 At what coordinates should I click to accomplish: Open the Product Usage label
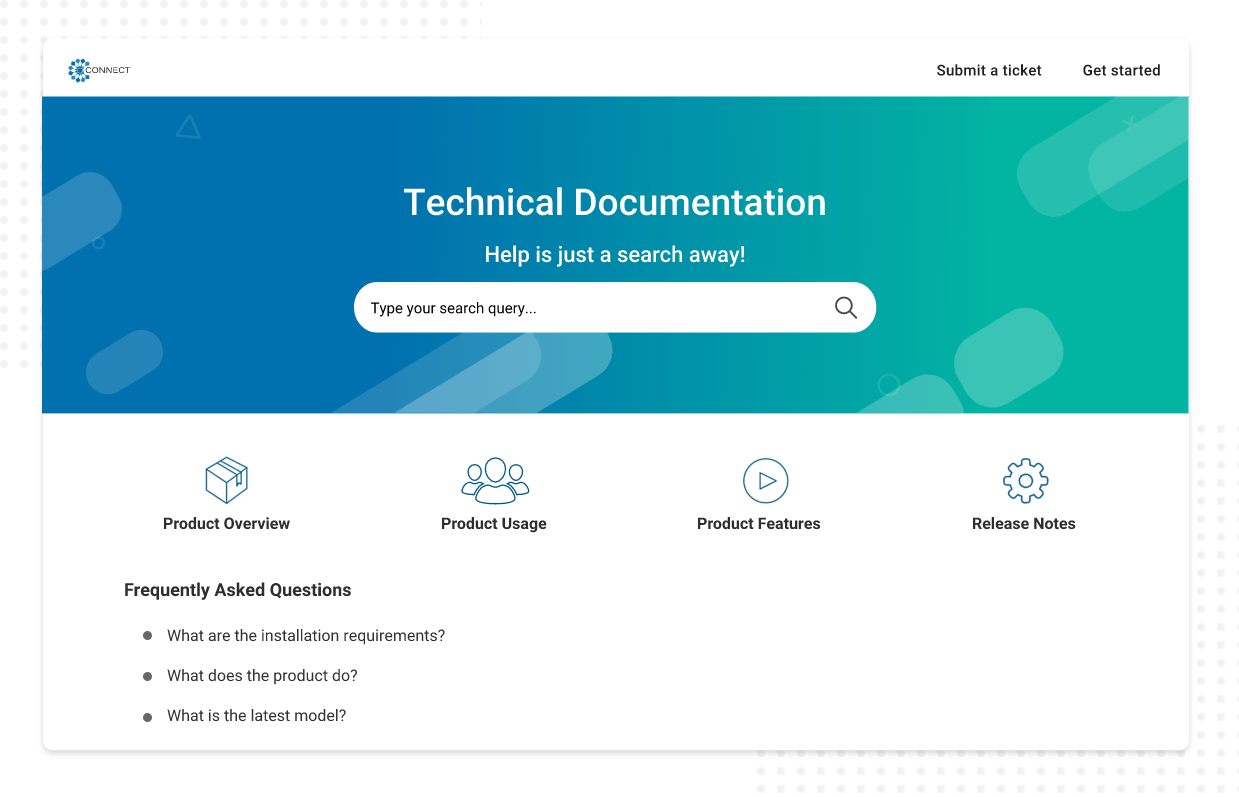494,524
